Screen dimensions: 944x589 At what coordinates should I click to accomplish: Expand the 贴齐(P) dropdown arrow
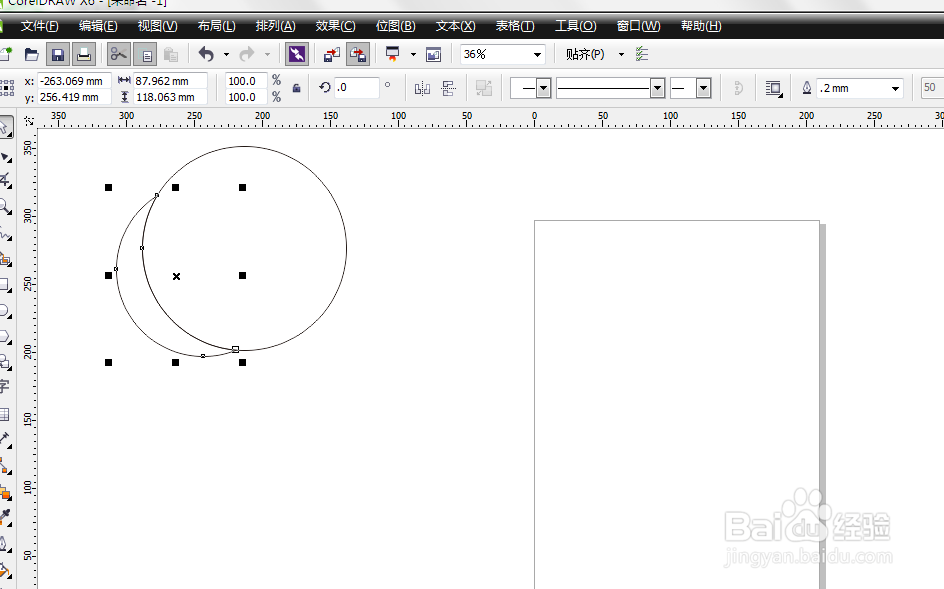tap(621, 54)
